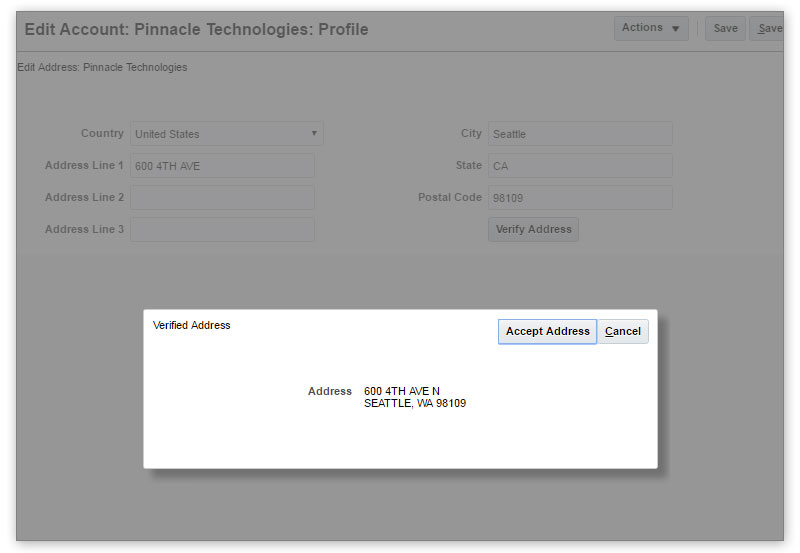
Task: Accept the verified address in dialog
Action: (547, 332)
